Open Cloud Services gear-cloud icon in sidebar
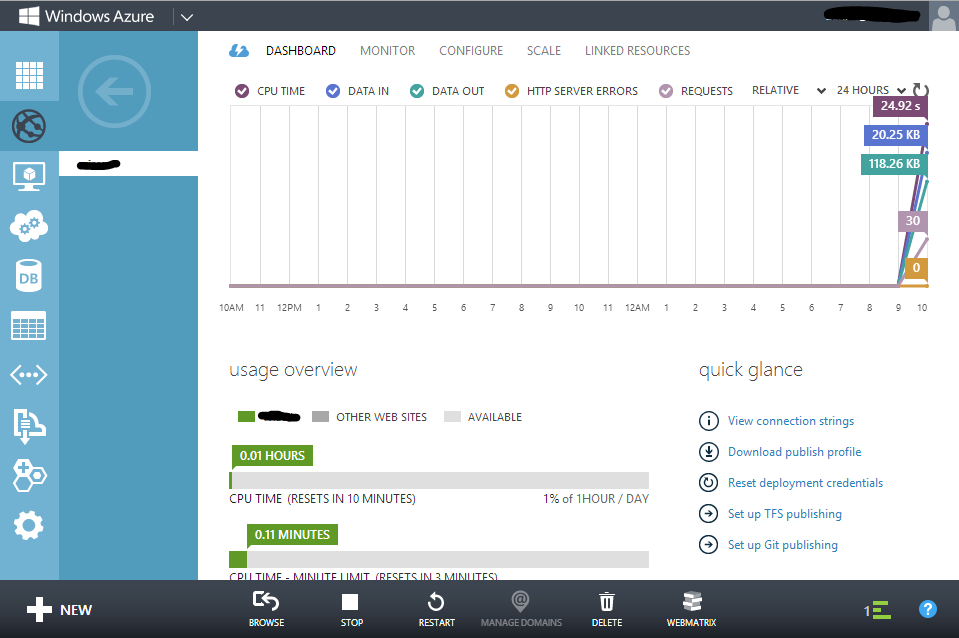 [x=29, y=226]
